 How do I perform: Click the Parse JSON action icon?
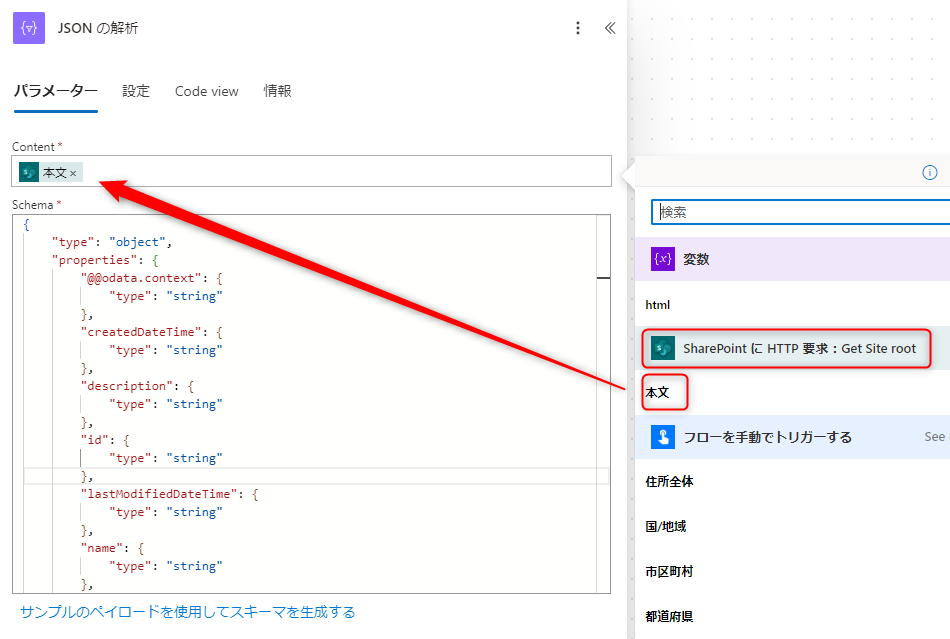pyautogui.click(x=29, y=28)
